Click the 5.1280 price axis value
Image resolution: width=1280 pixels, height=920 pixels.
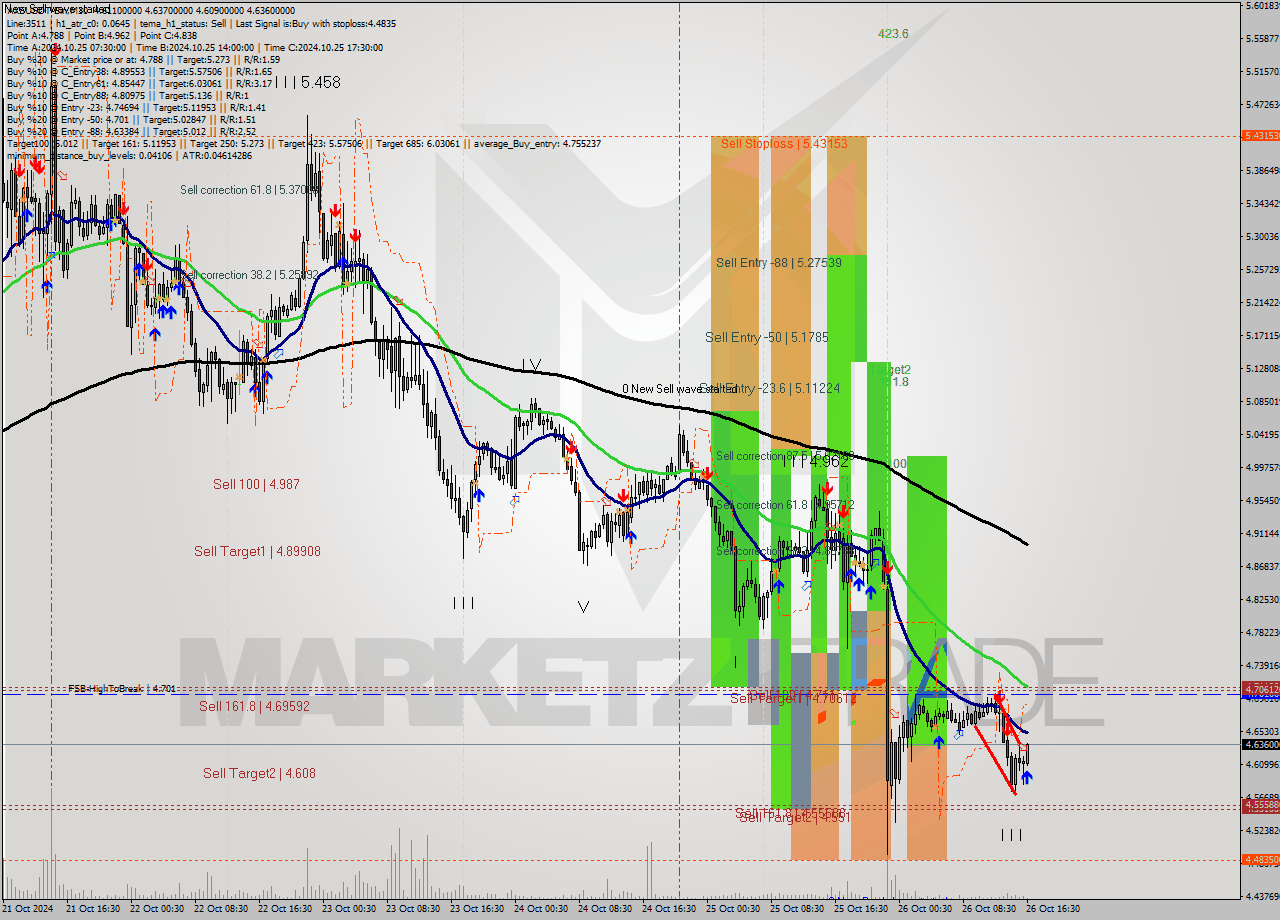(x=1262, y=368)
